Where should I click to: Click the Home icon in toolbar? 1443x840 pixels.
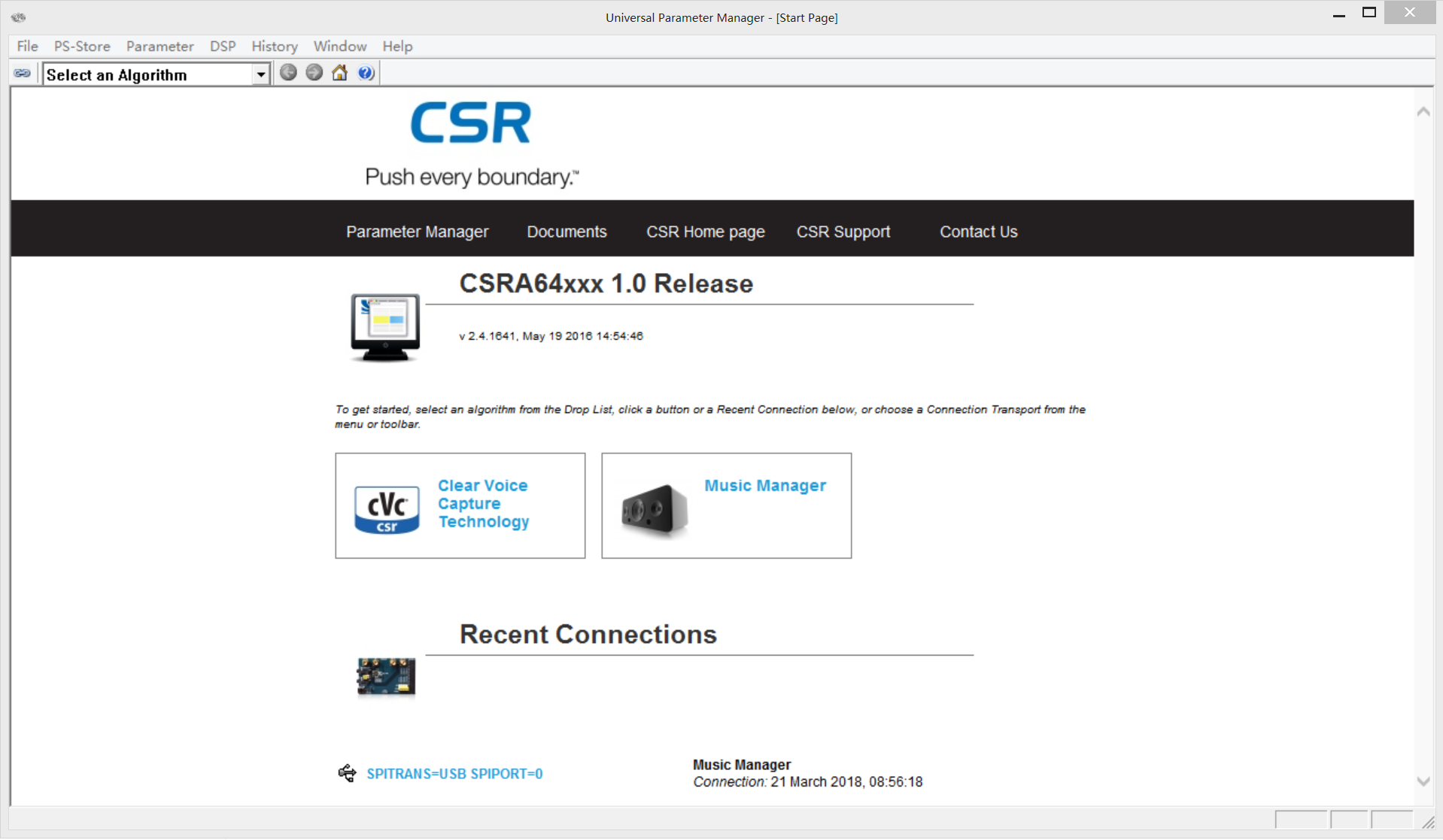click(x=340, y=73)
